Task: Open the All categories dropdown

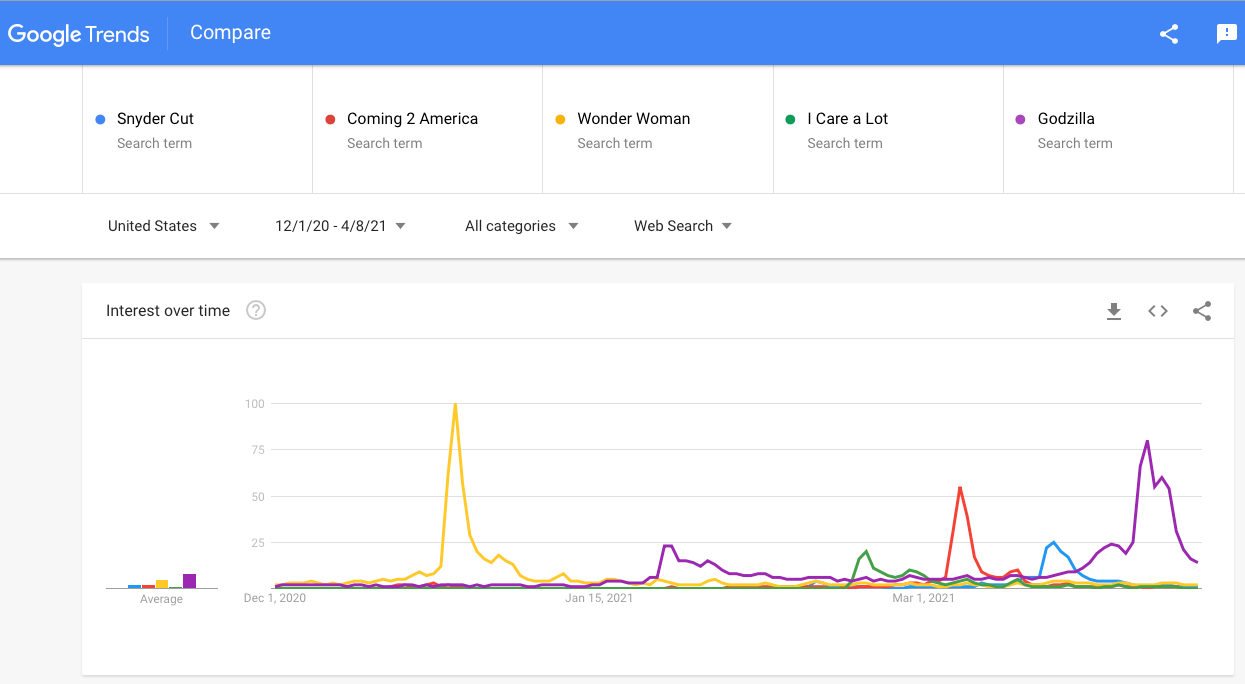Action: 521,226
